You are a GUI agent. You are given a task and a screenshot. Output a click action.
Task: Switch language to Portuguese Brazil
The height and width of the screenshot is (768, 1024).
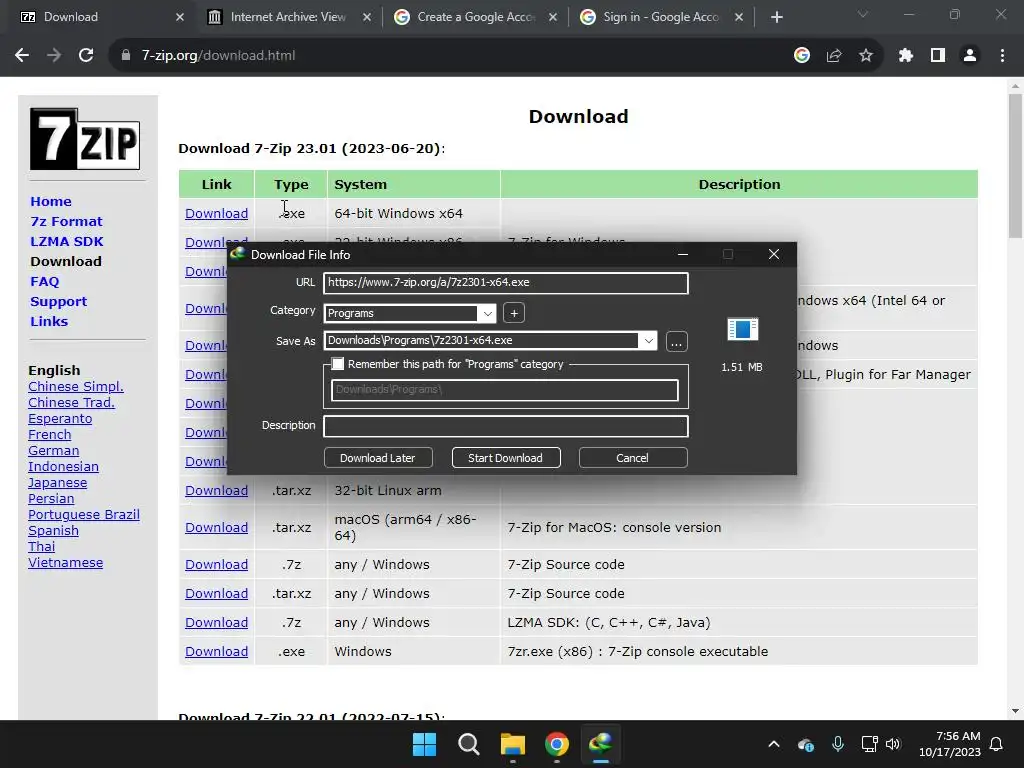84,515
